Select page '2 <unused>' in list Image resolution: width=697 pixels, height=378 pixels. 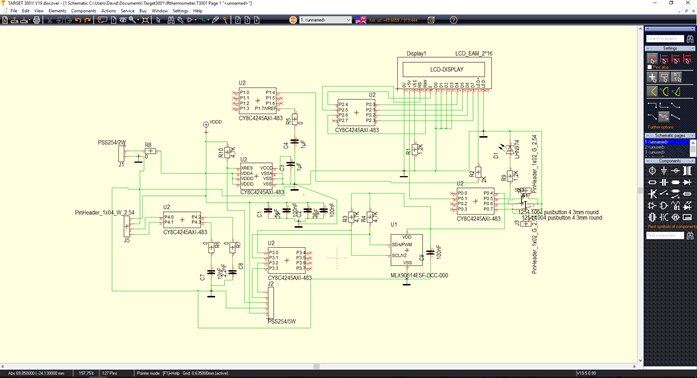(x=667, y=147)
